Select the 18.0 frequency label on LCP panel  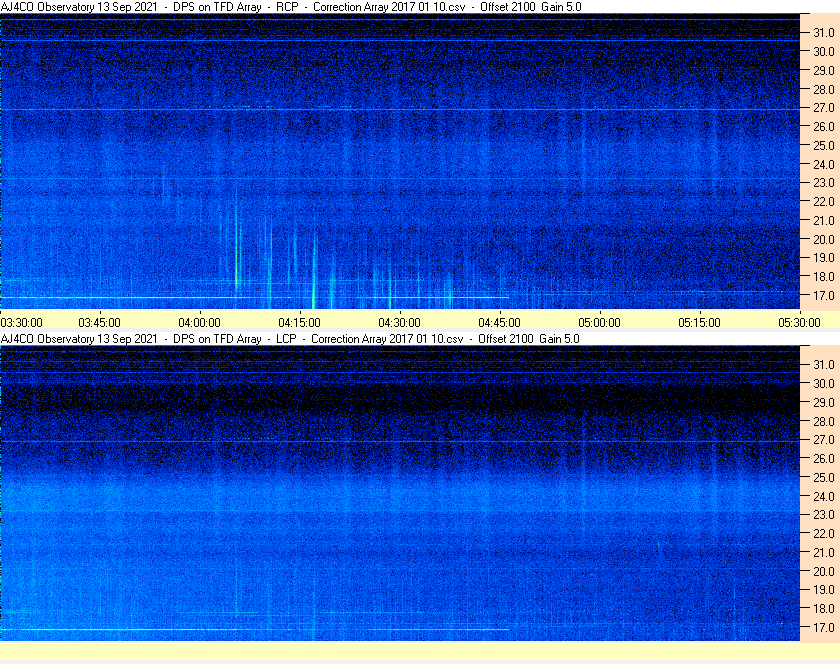pos(824,608)
